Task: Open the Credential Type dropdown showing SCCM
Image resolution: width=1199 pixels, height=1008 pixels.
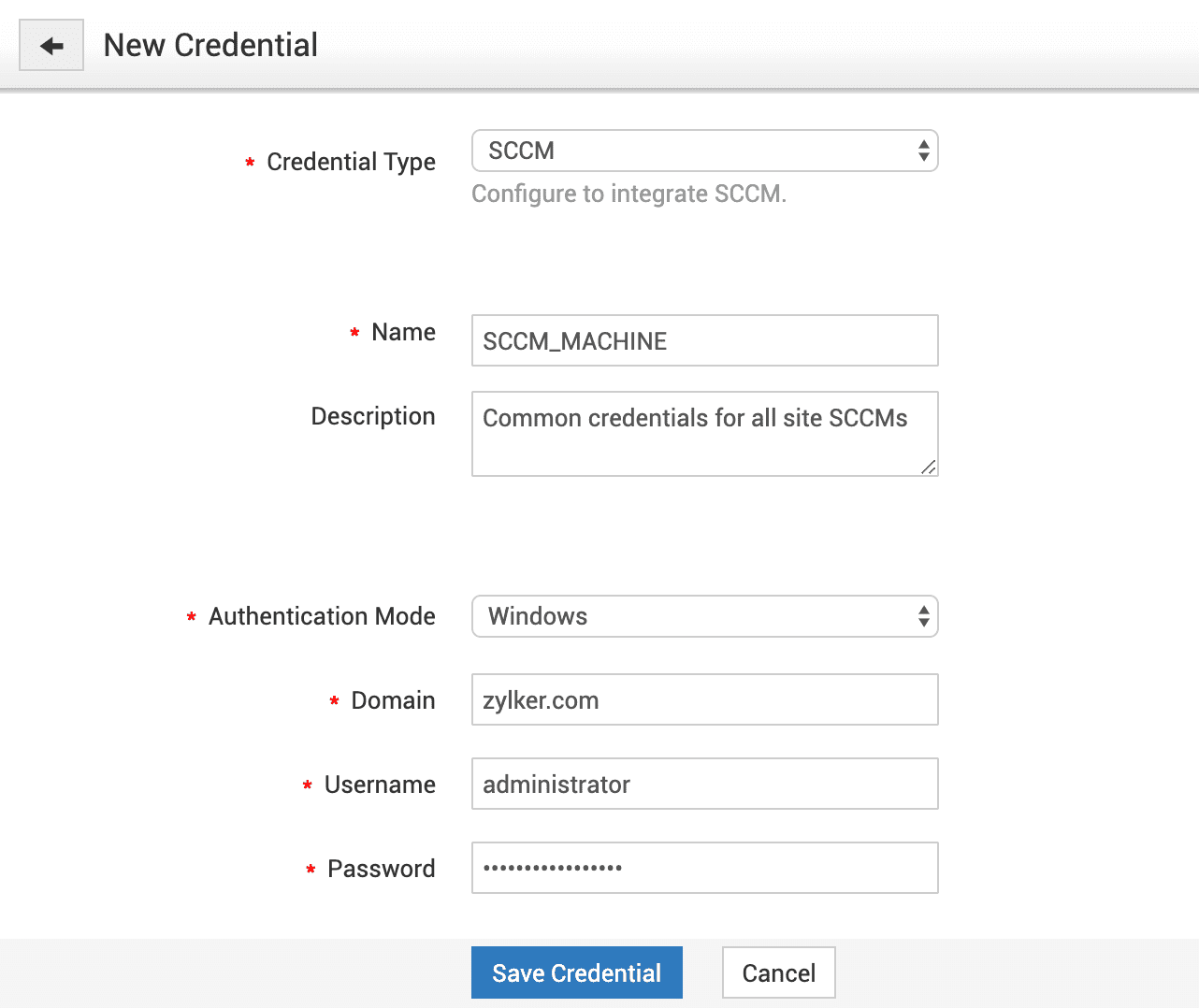Action: pos(704,151)
